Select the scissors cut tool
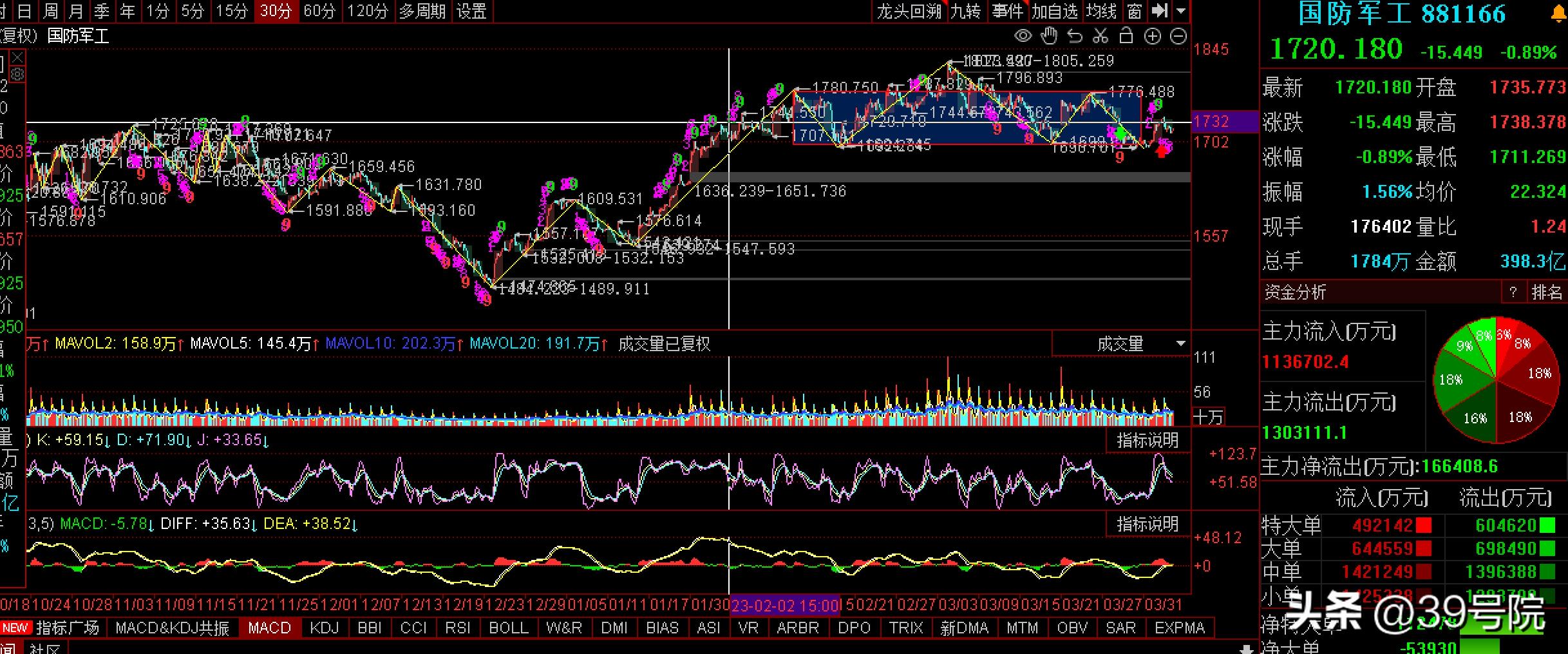The height and width of the screenshot is (654, 1568). tap(1100, 36)
